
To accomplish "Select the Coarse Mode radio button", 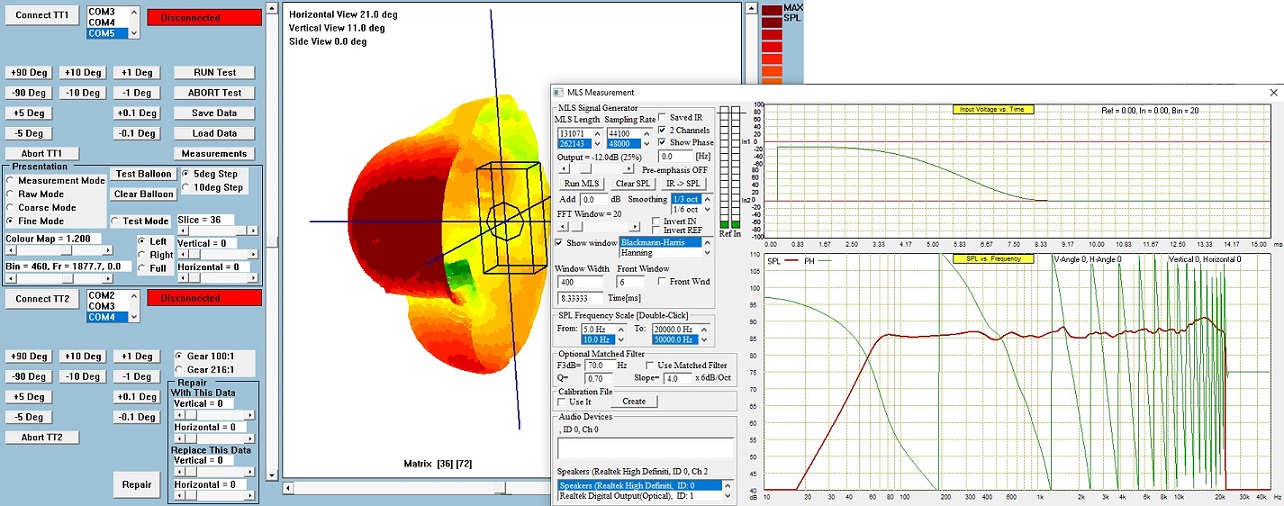I will (x=41, y=207).
